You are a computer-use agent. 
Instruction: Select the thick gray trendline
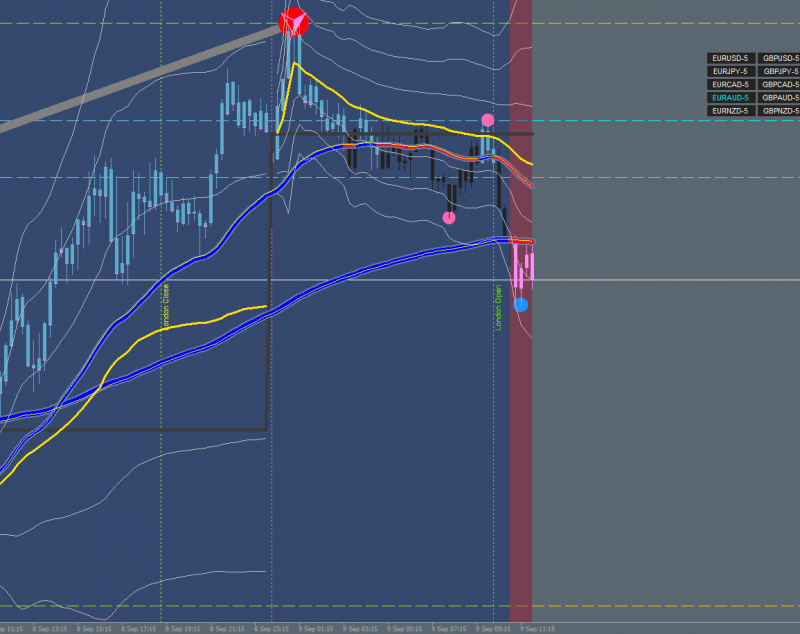(x=139, y=78)
